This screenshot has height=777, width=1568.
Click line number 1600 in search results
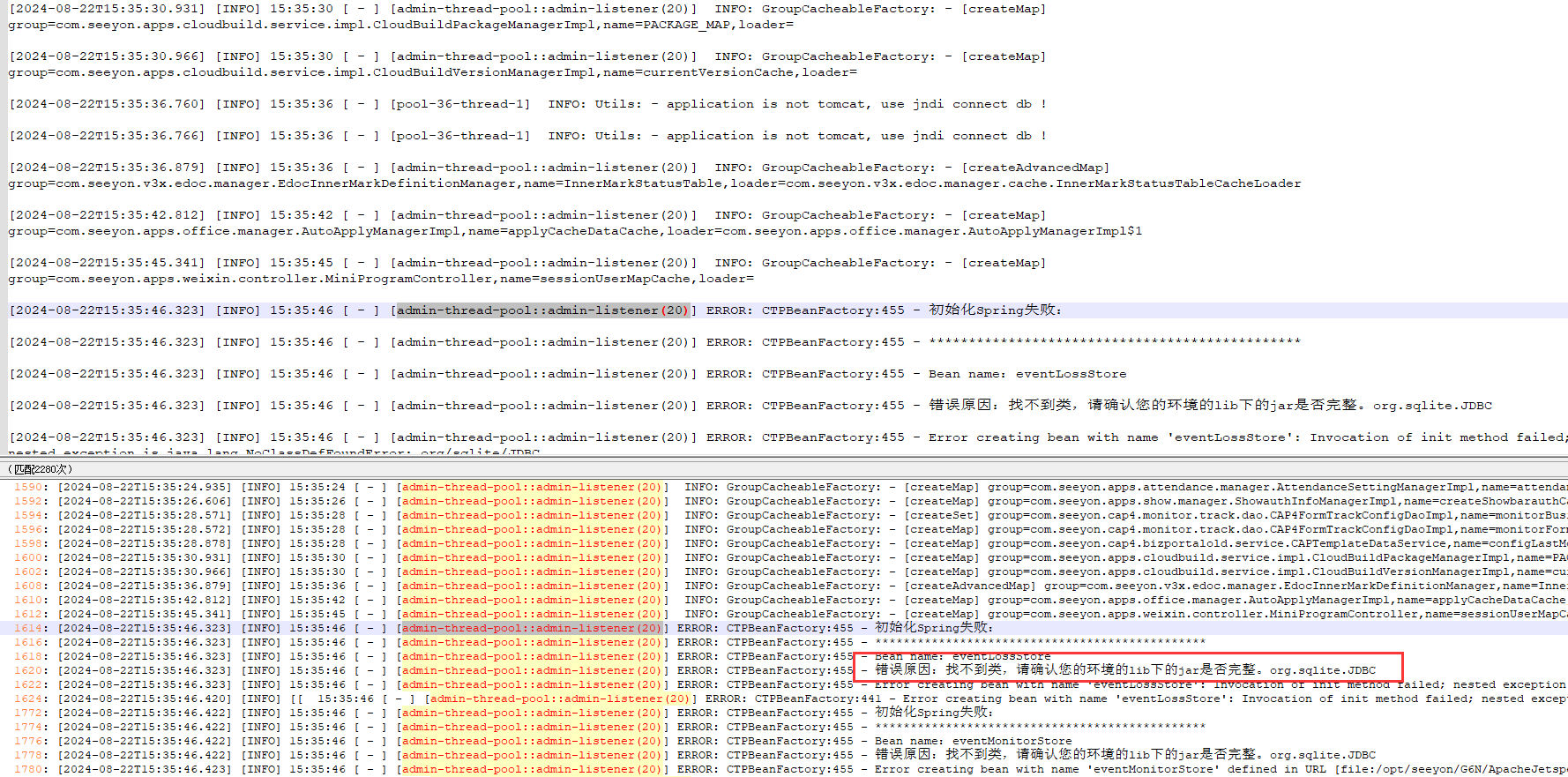tap(29, 557)
